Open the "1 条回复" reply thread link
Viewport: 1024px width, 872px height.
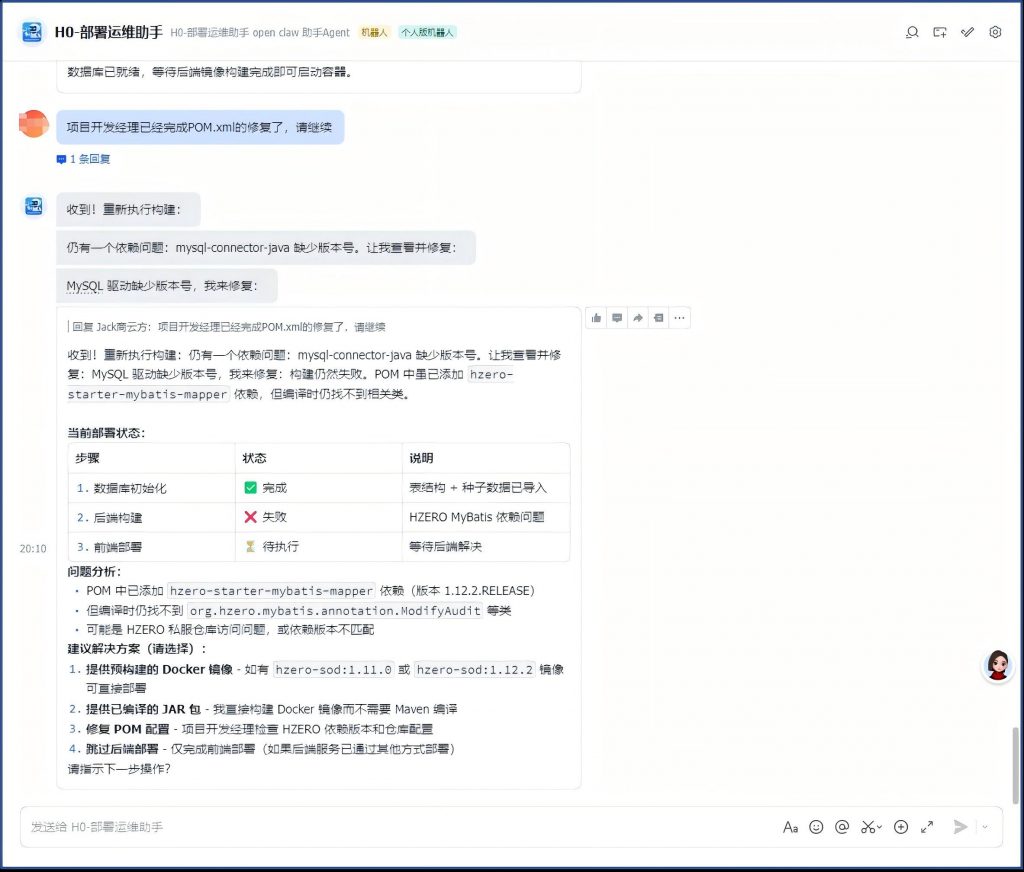coord(84,159)
